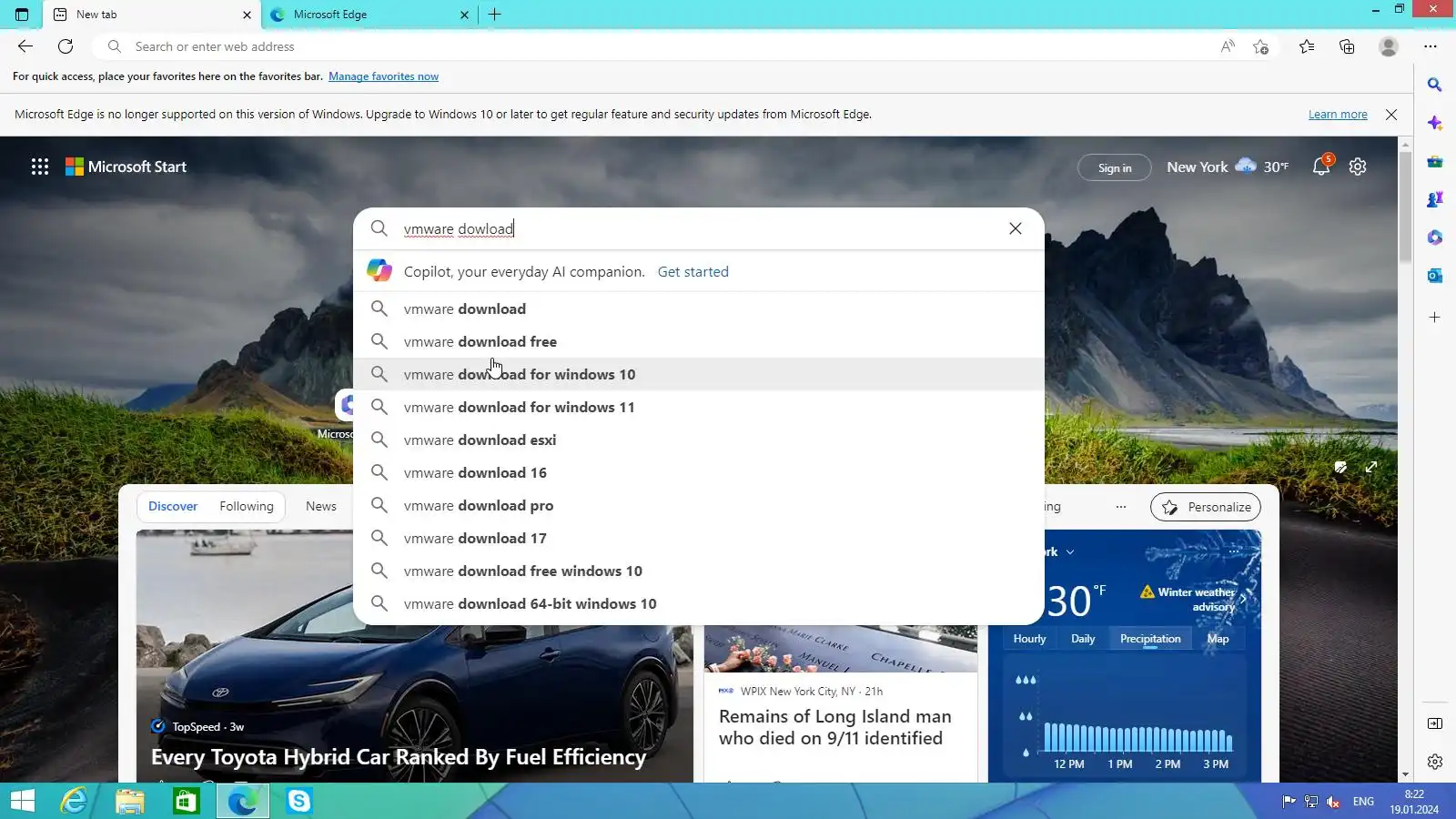Open the tab actions menu icon

pyautogui.click(x=22, y=15)
